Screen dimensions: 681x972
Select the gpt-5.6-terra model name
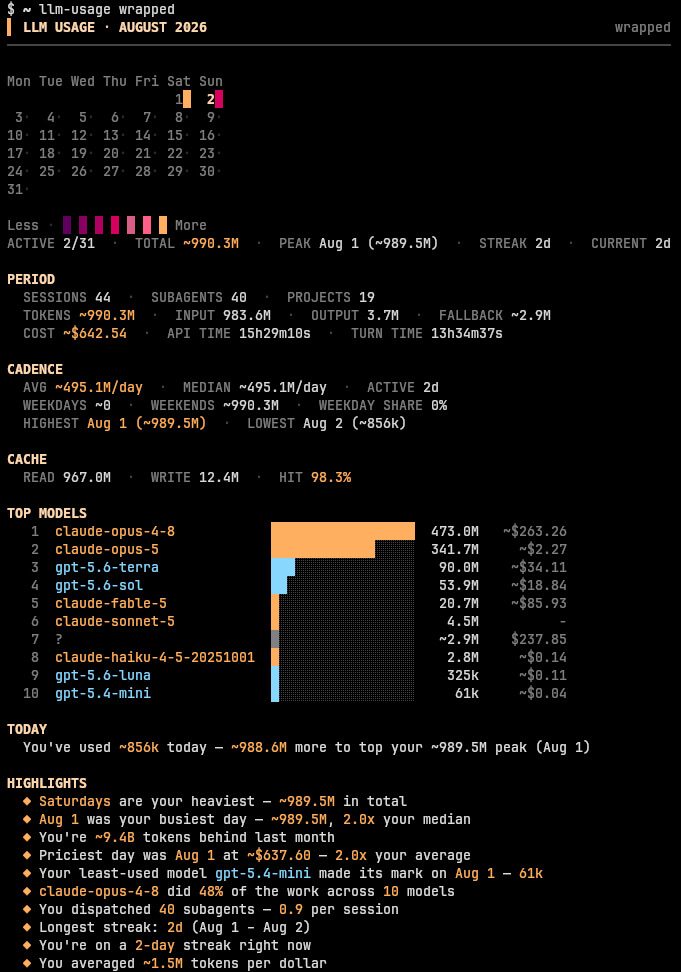(x=107, y=567)
